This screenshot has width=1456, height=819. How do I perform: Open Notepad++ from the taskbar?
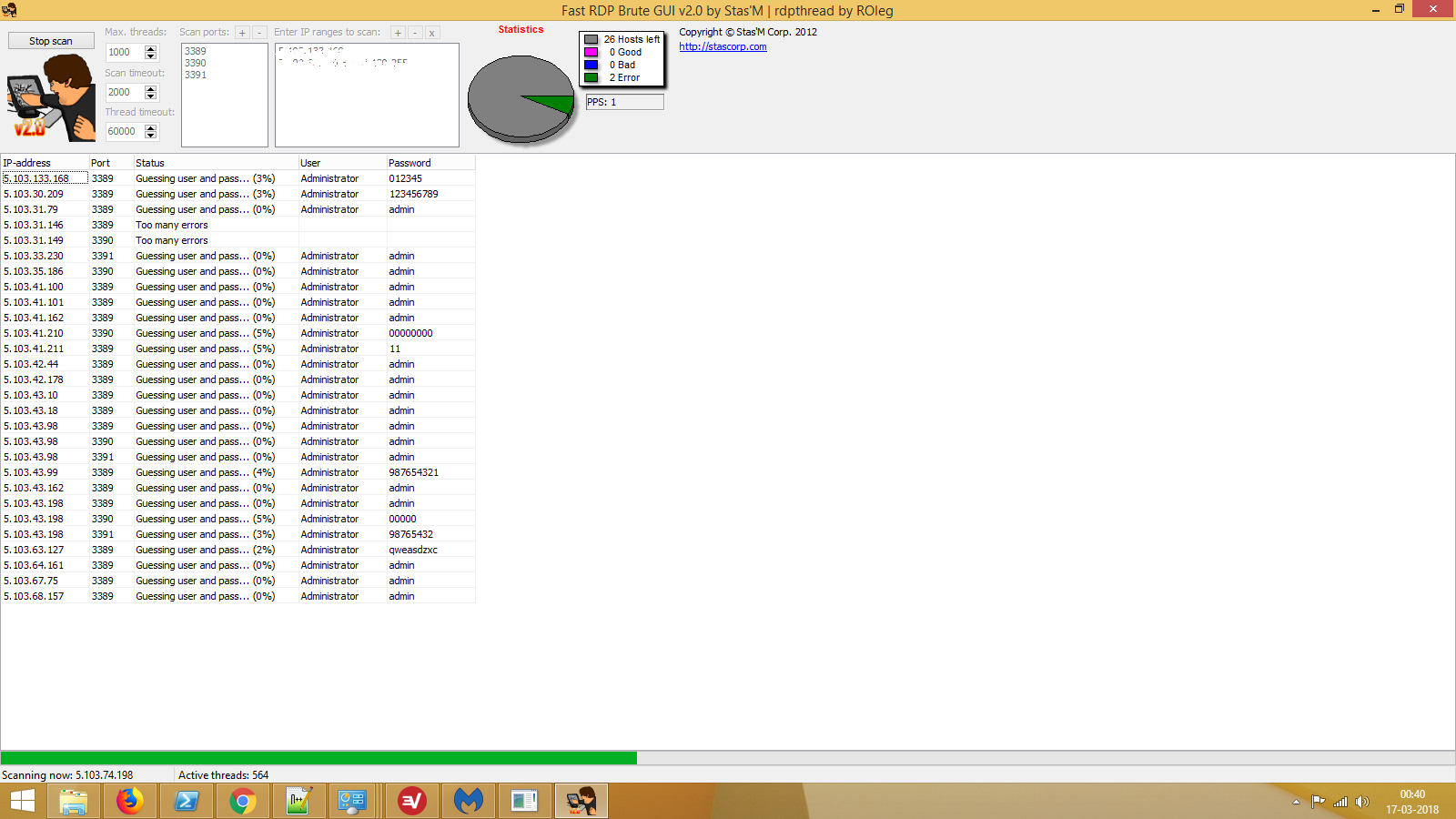[x=299, y=801]
